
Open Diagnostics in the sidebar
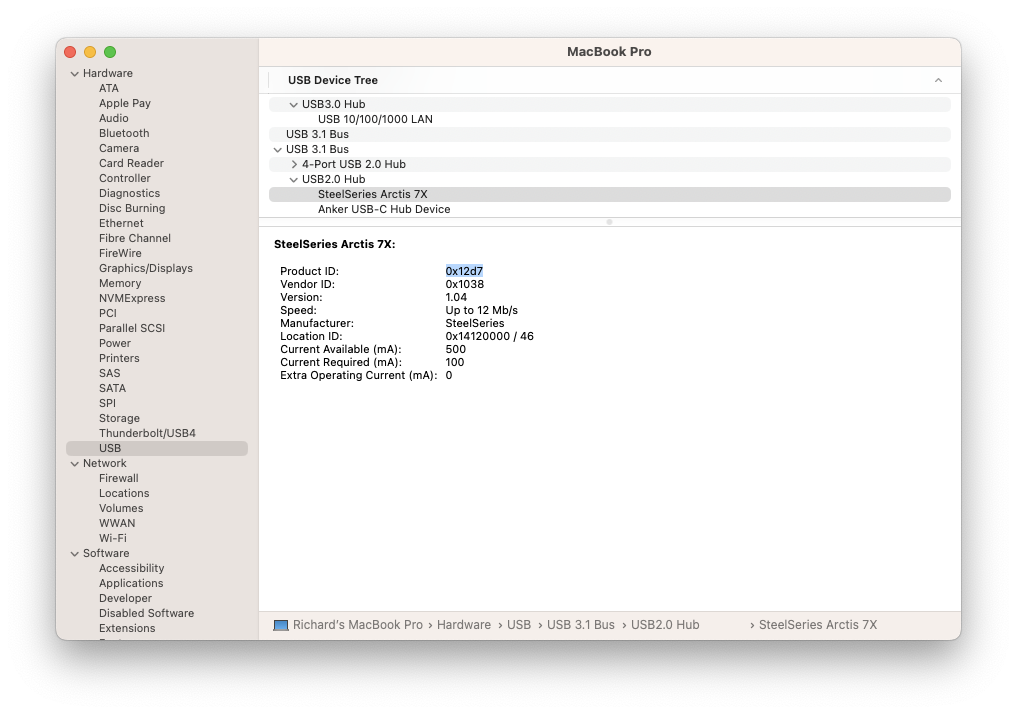tap(129, 193)
